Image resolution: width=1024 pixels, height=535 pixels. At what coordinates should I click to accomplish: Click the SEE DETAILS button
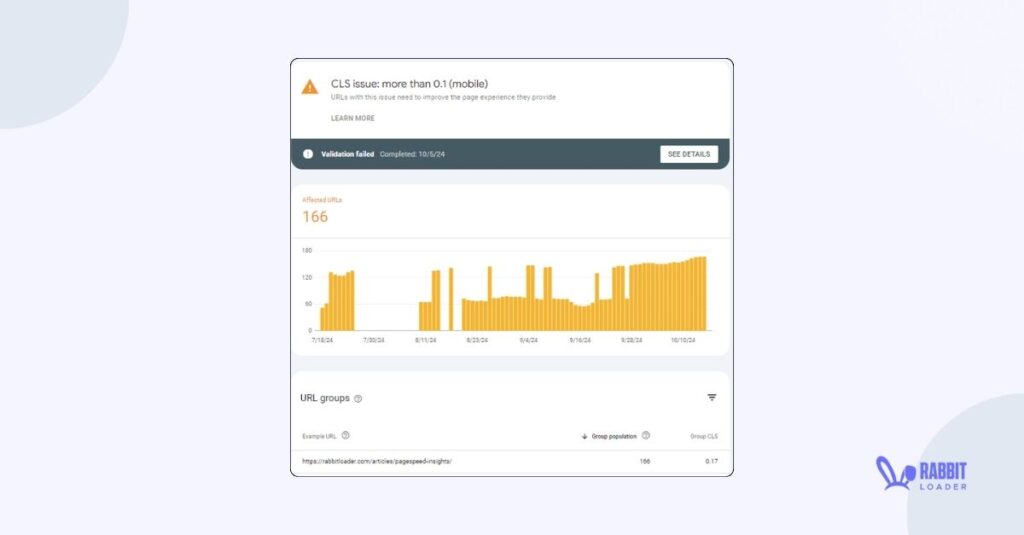click(x=689, y=154)
